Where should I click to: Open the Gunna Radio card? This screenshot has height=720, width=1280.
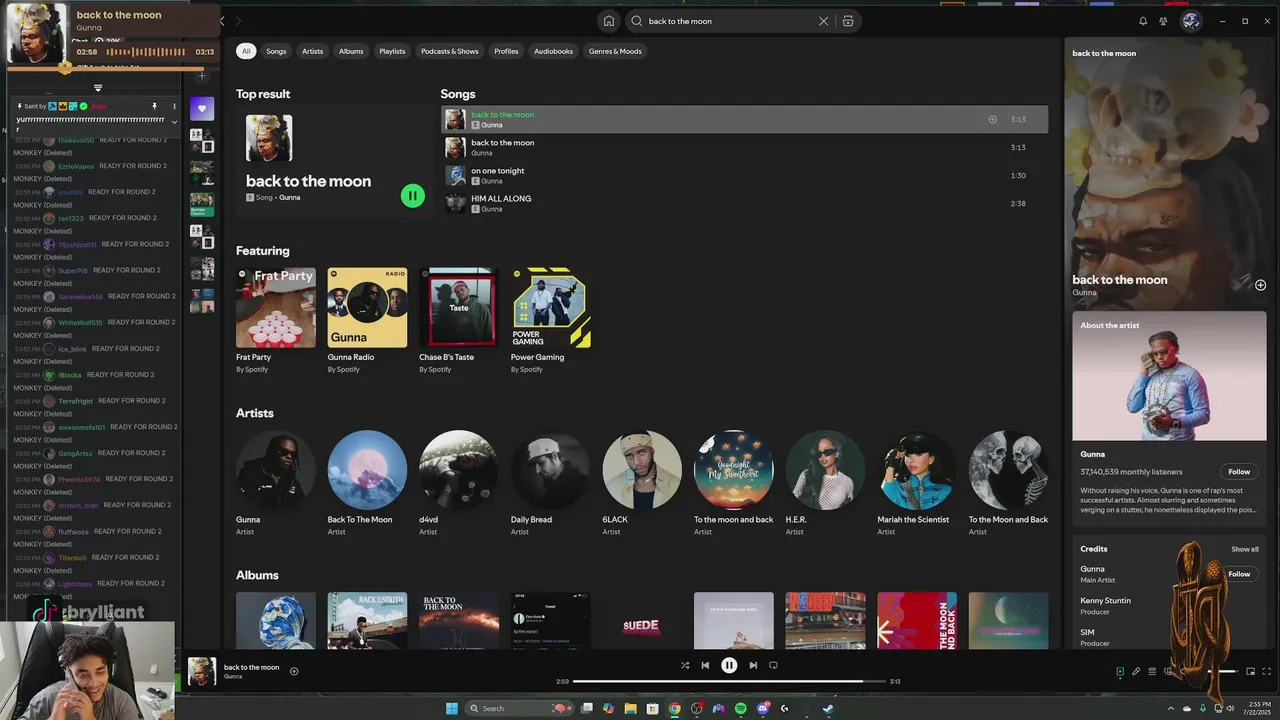tap(367, 321)
